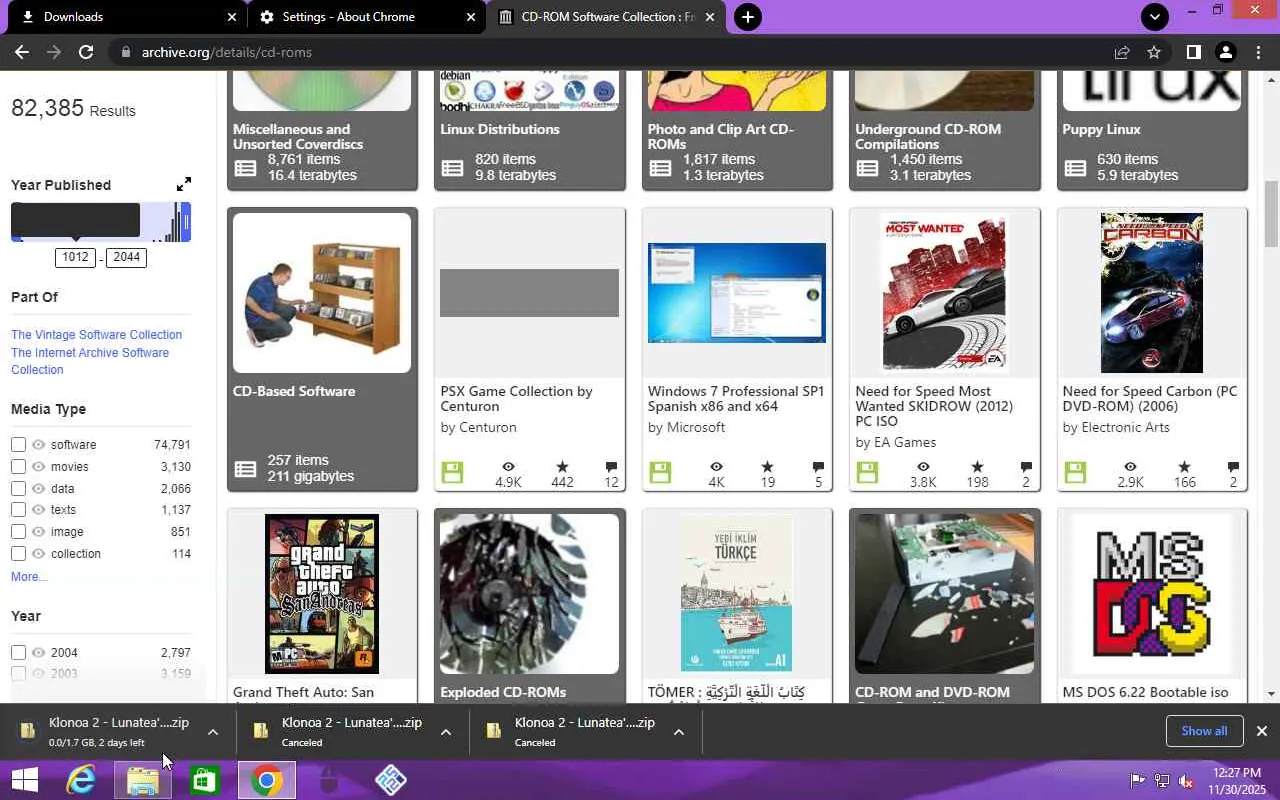Select the CD-ROM Software Collection tab
The image size is (1280, 800).
[607, 17]
